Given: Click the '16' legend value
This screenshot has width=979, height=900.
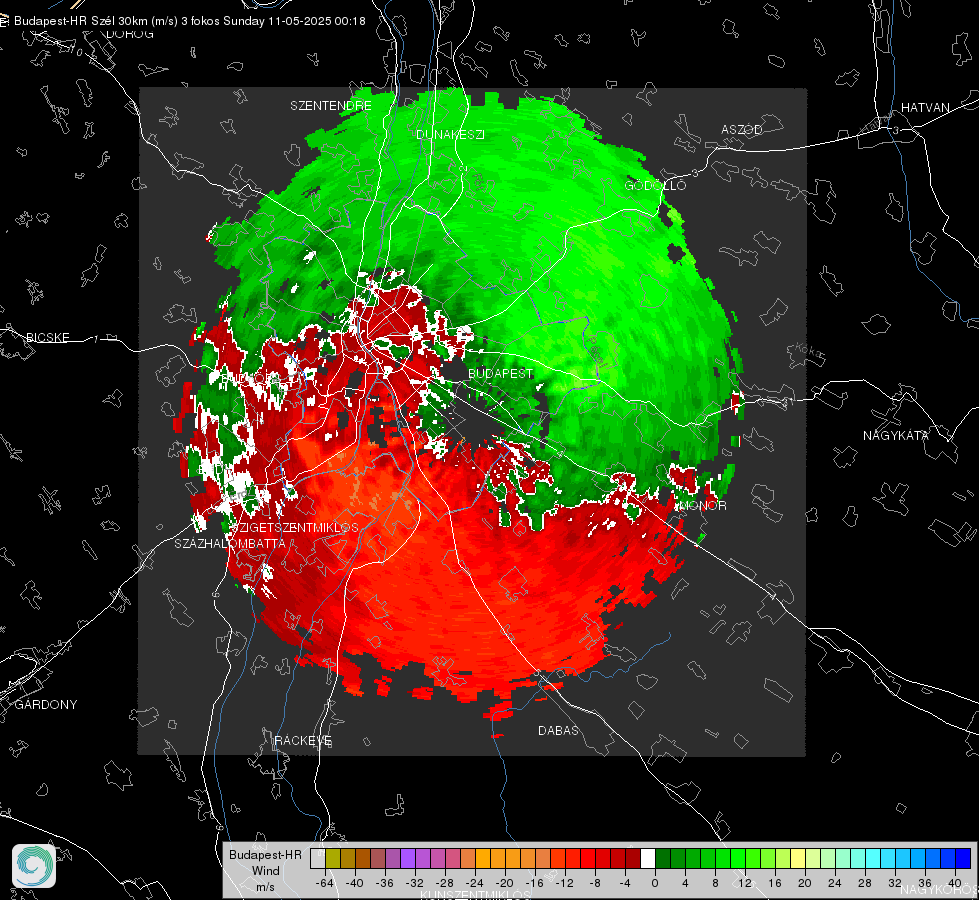Looking at the screenshot, I should pyautogui.click(x=775, y=883).
